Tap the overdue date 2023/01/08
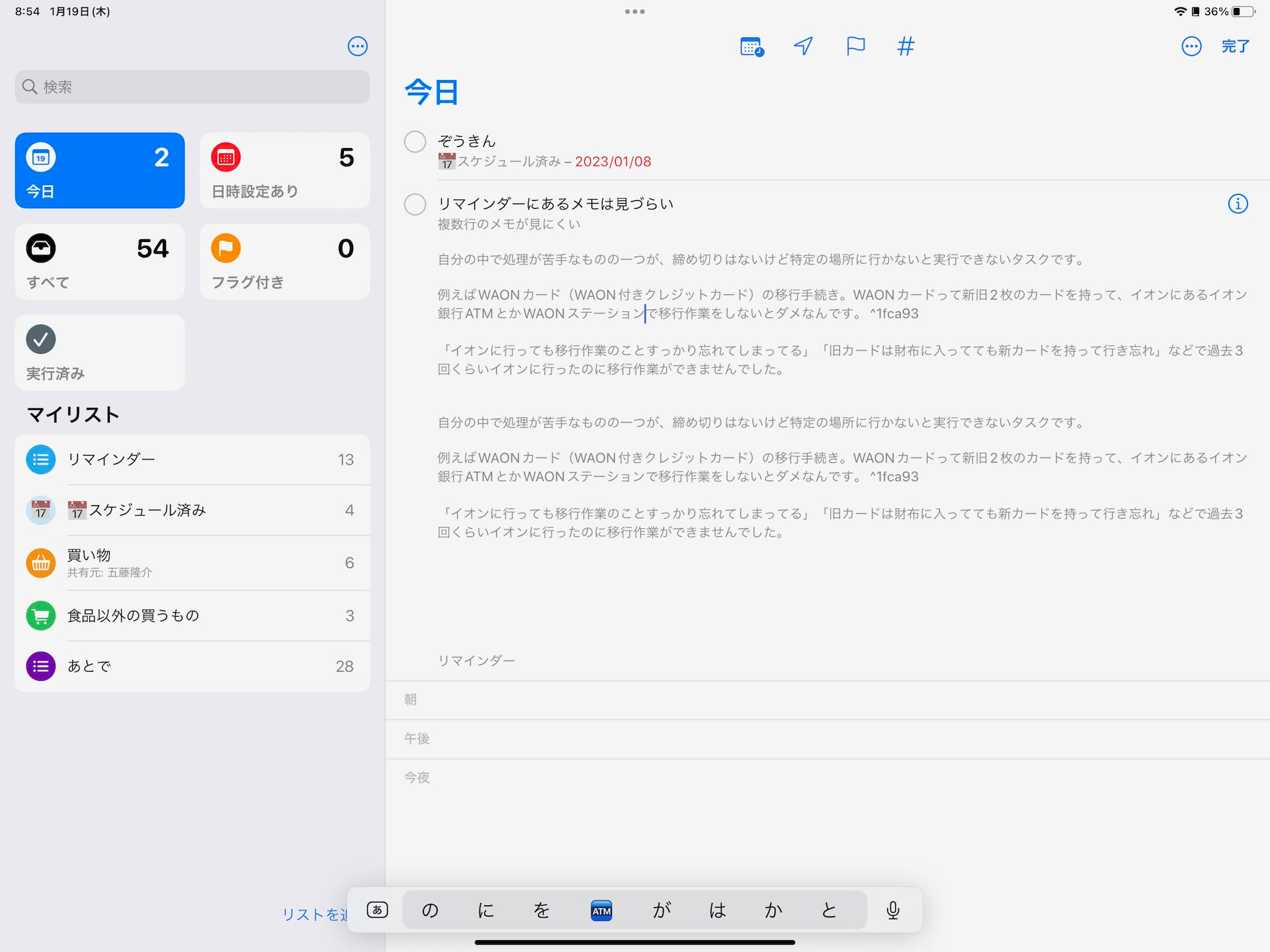Viewport: 1270px width, 952px height. [613, 161]
